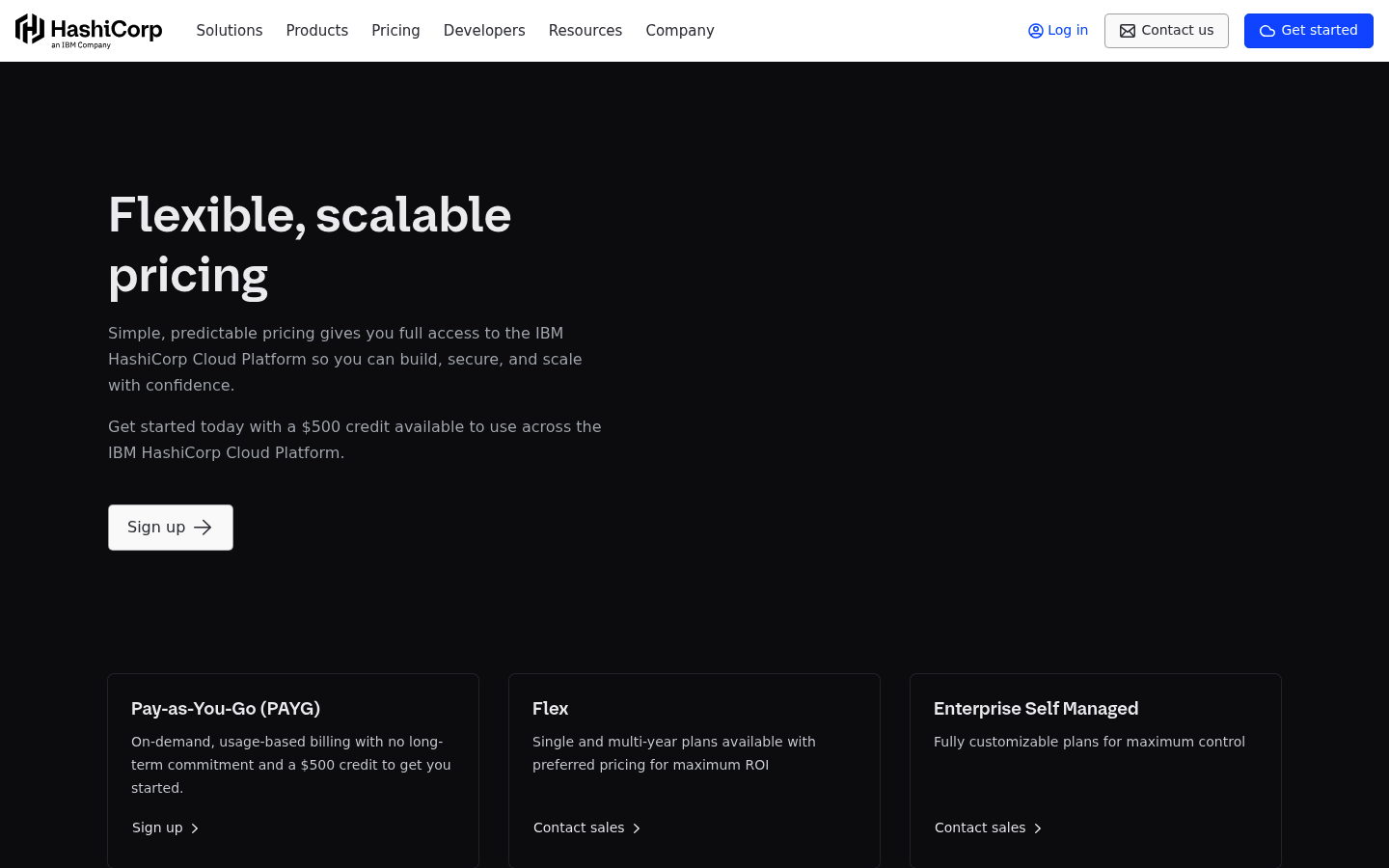Click the $500 credit paragraph in hero

coord(355,440)
